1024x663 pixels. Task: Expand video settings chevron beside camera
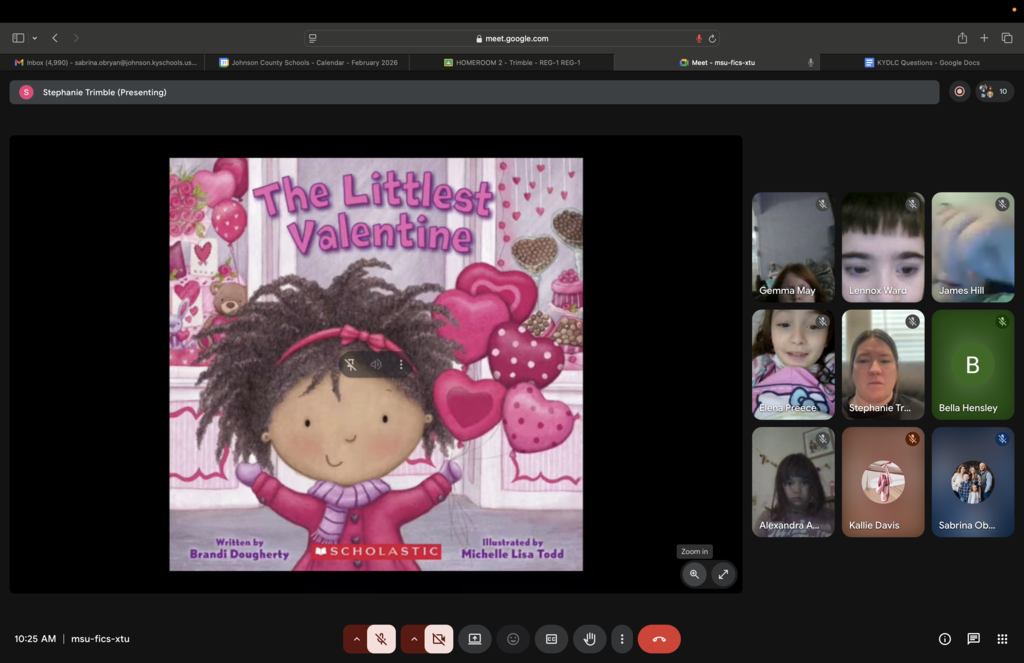414,639
